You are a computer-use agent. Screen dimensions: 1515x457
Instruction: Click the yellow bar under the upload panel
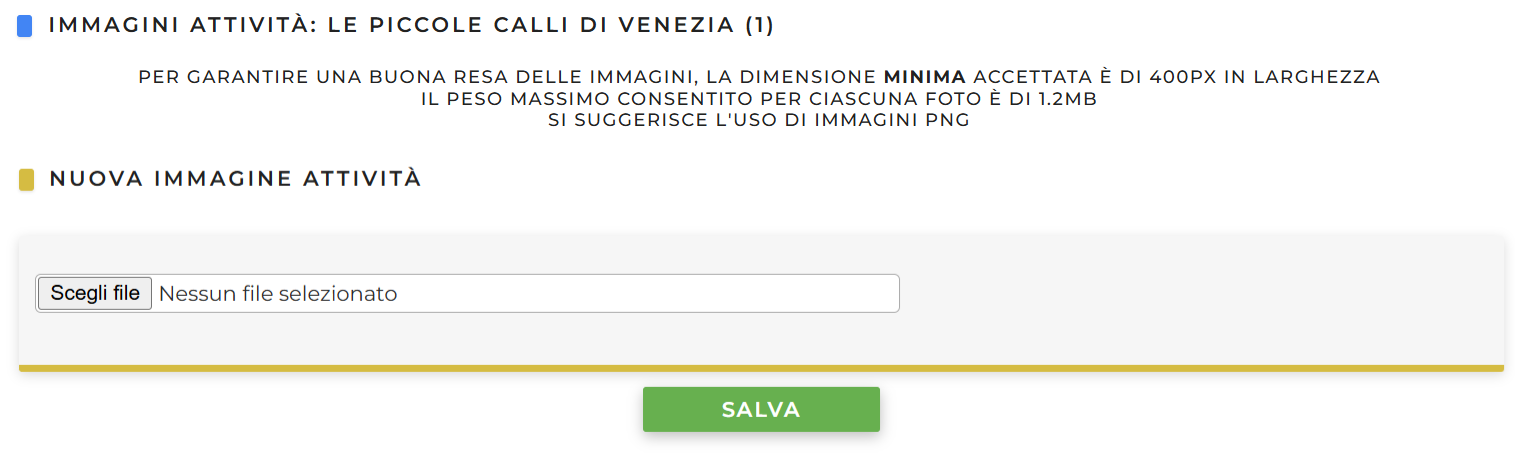tap(760, 368)
